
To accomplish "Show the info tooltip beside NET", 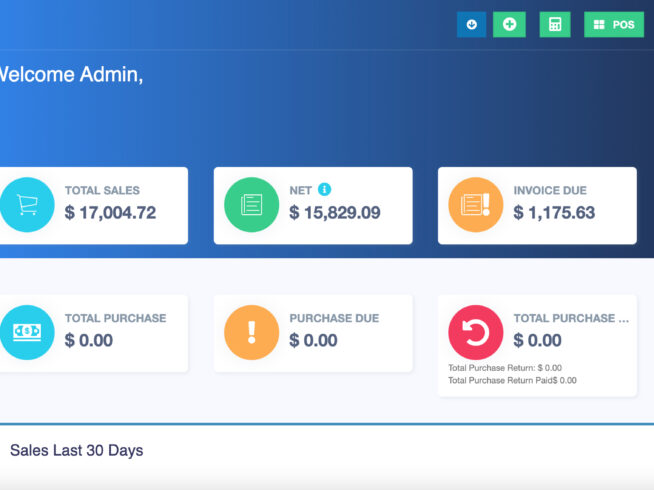I will [324, 189].
